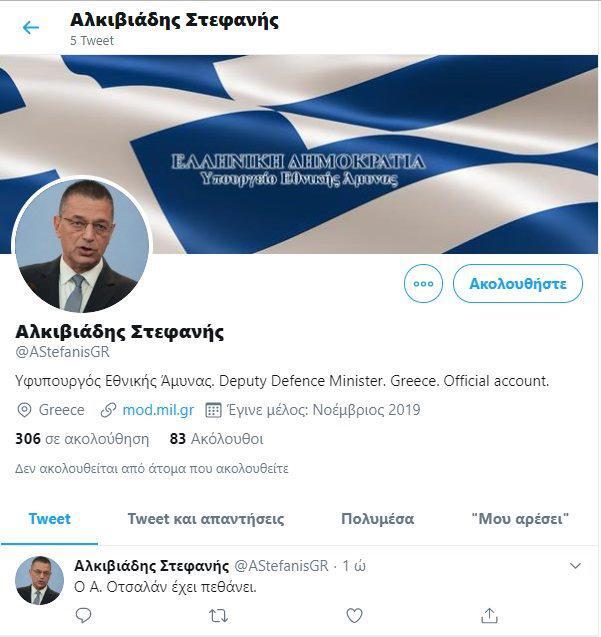The height and width of the screenshot is (637, 601).
Task: Click the link chain icon beside mod.mil.gr
Action: [108, 410]
